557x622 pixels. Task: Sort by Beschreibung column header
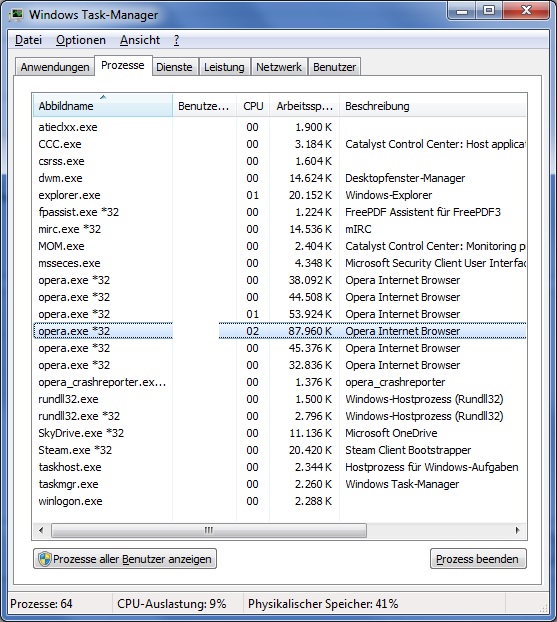(433, 106)
